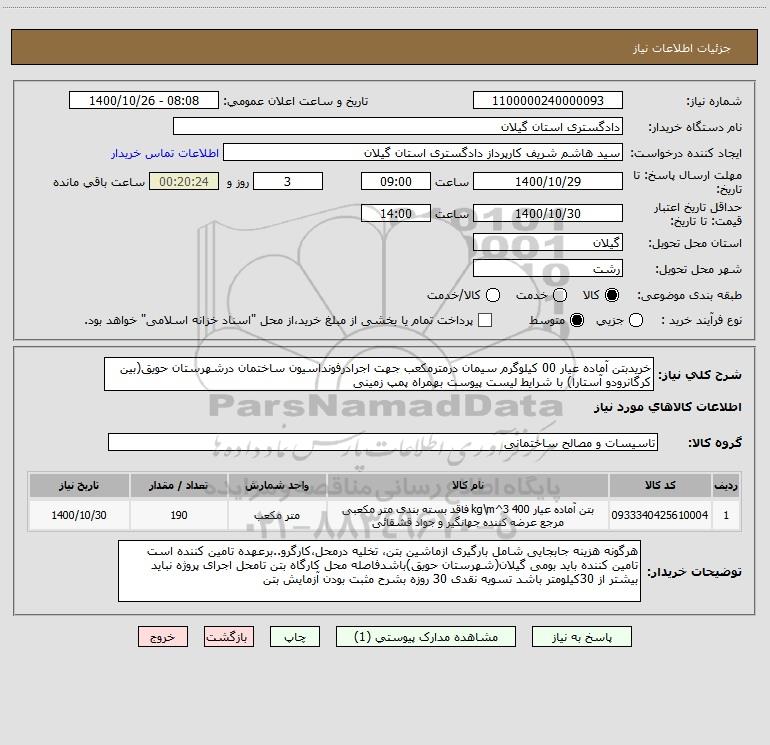Click the quantity cell 190
Image resolution: width=770 pixels, height=745 pixels.
179,515
